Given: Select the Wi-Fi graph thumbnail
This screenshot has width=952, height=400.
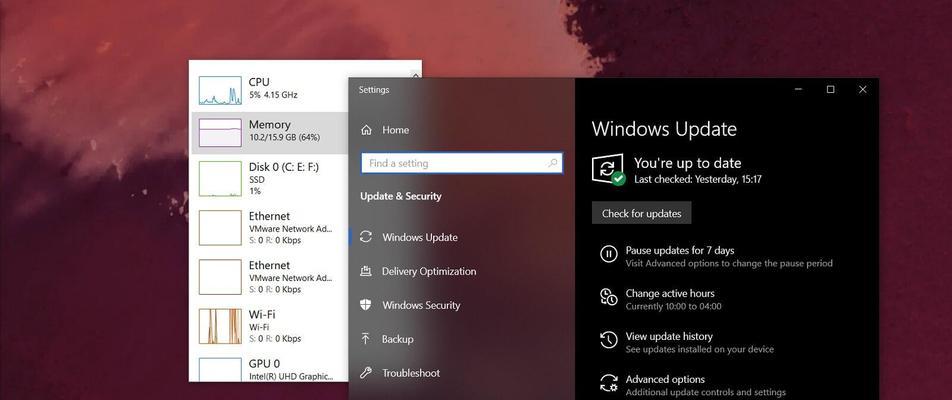Looking at the screenshot, I should (220, 327).
